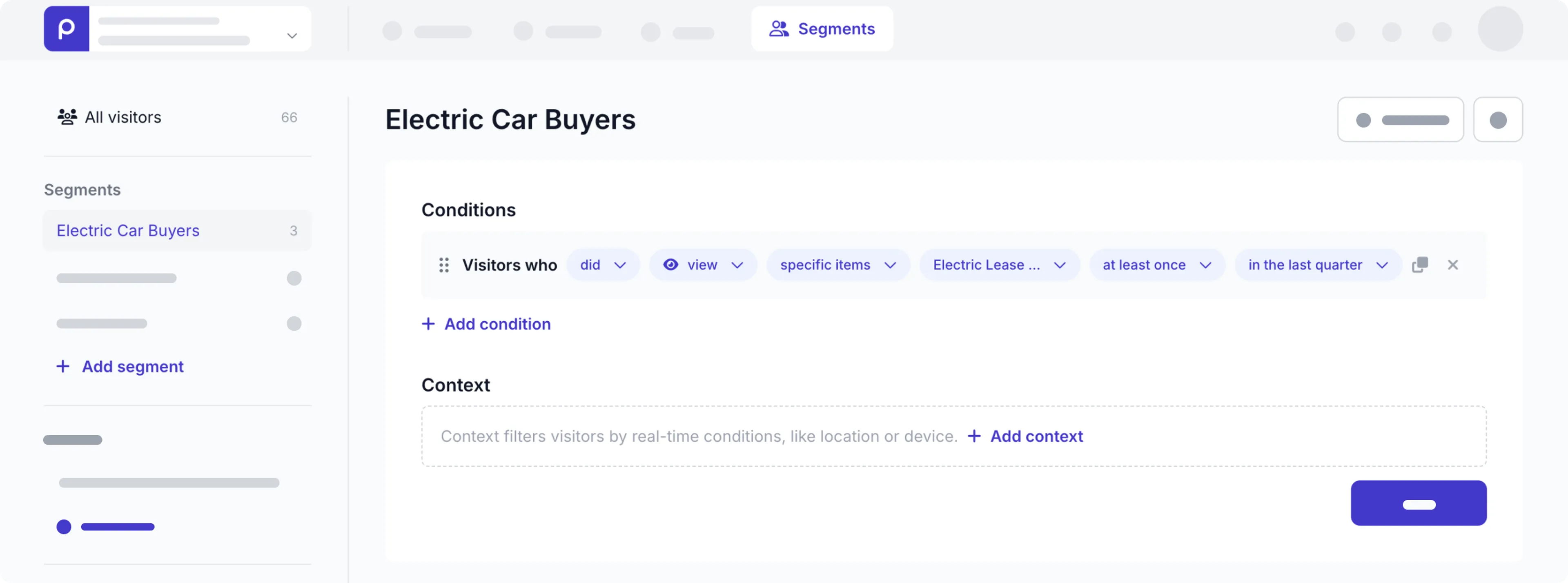Open the in the last quarter dropdown
Image resolution: width=1568 pixels, height=583 pixels.
coord(1317,265)
